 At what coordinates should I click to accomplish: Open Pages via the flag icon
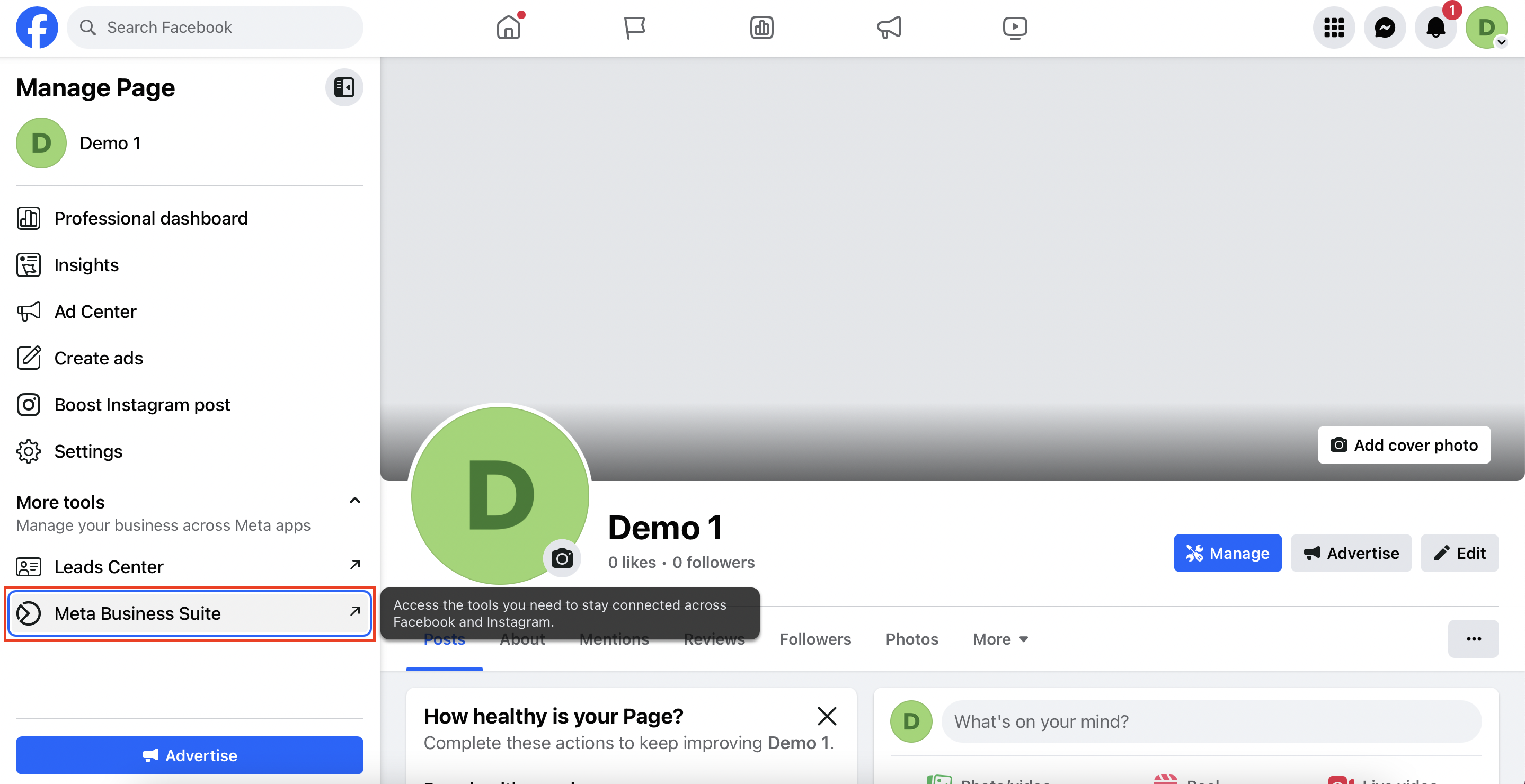pos(635,27)
